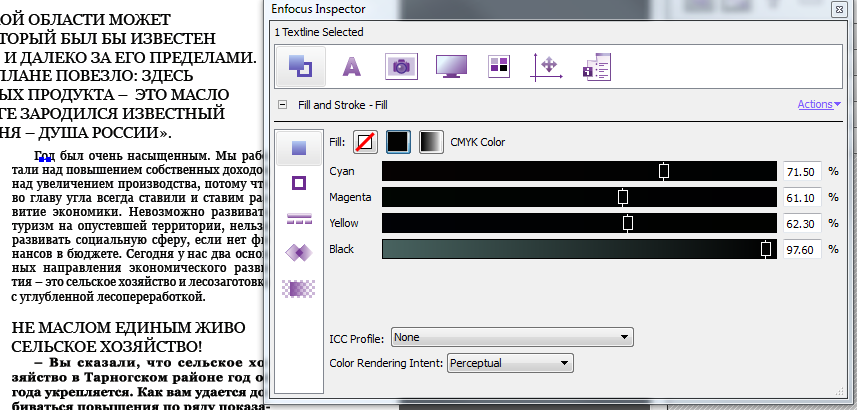Open the Position axes category icon
Screen dimensions: 857x410
pos(547,67)
